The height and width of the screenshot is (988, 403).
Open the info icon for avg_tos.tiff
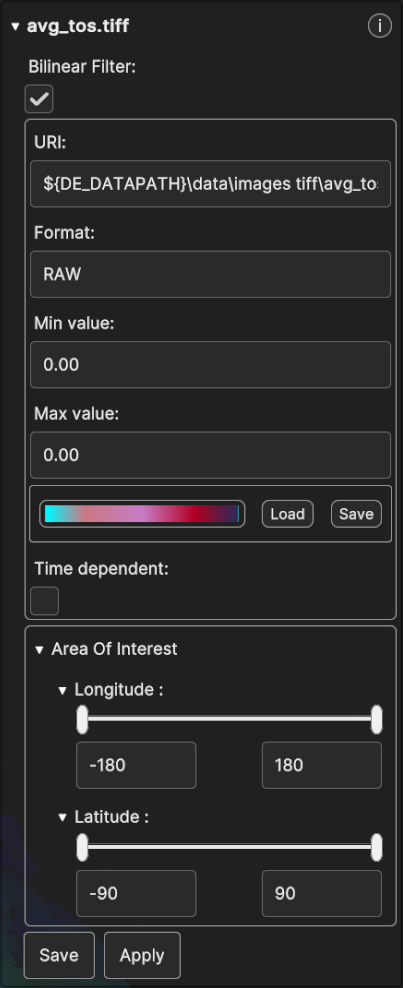380,26
